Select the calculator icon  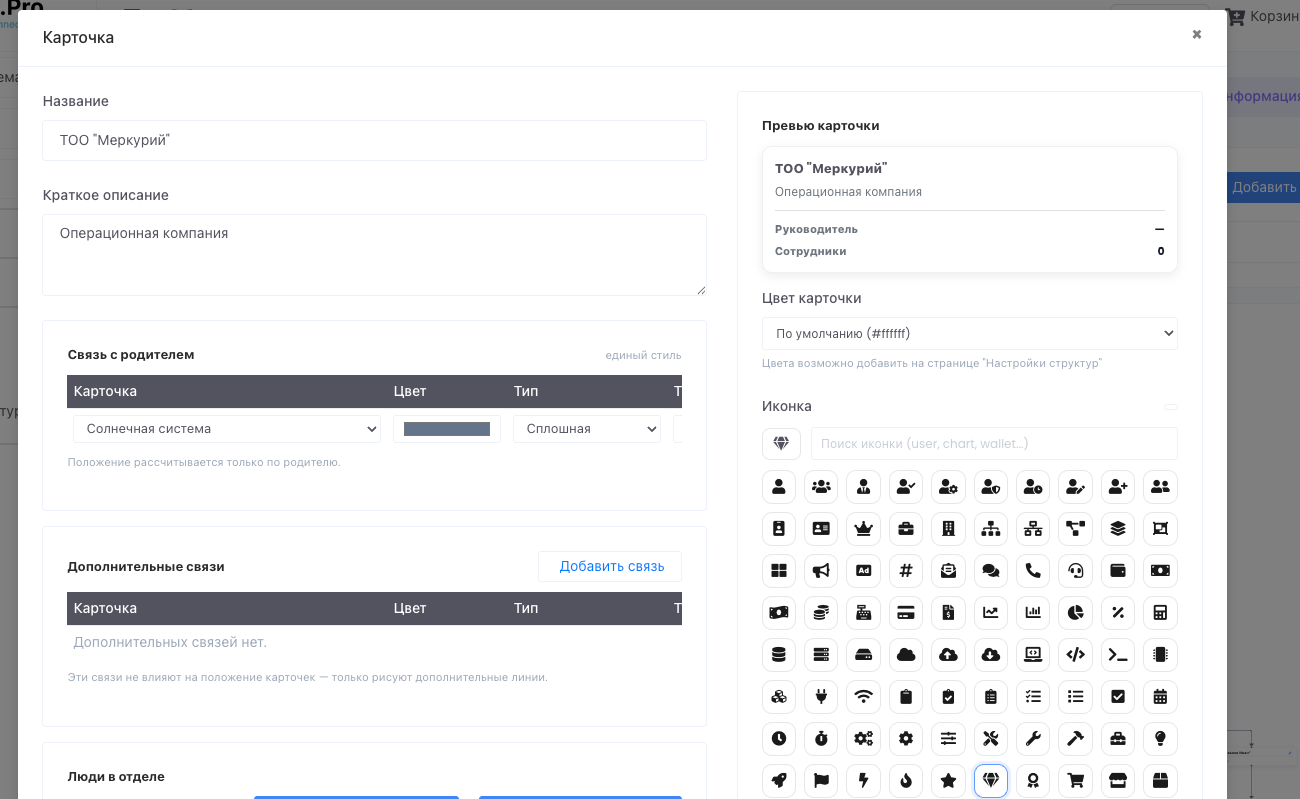pyautogui.click(x=1160, y=613)
